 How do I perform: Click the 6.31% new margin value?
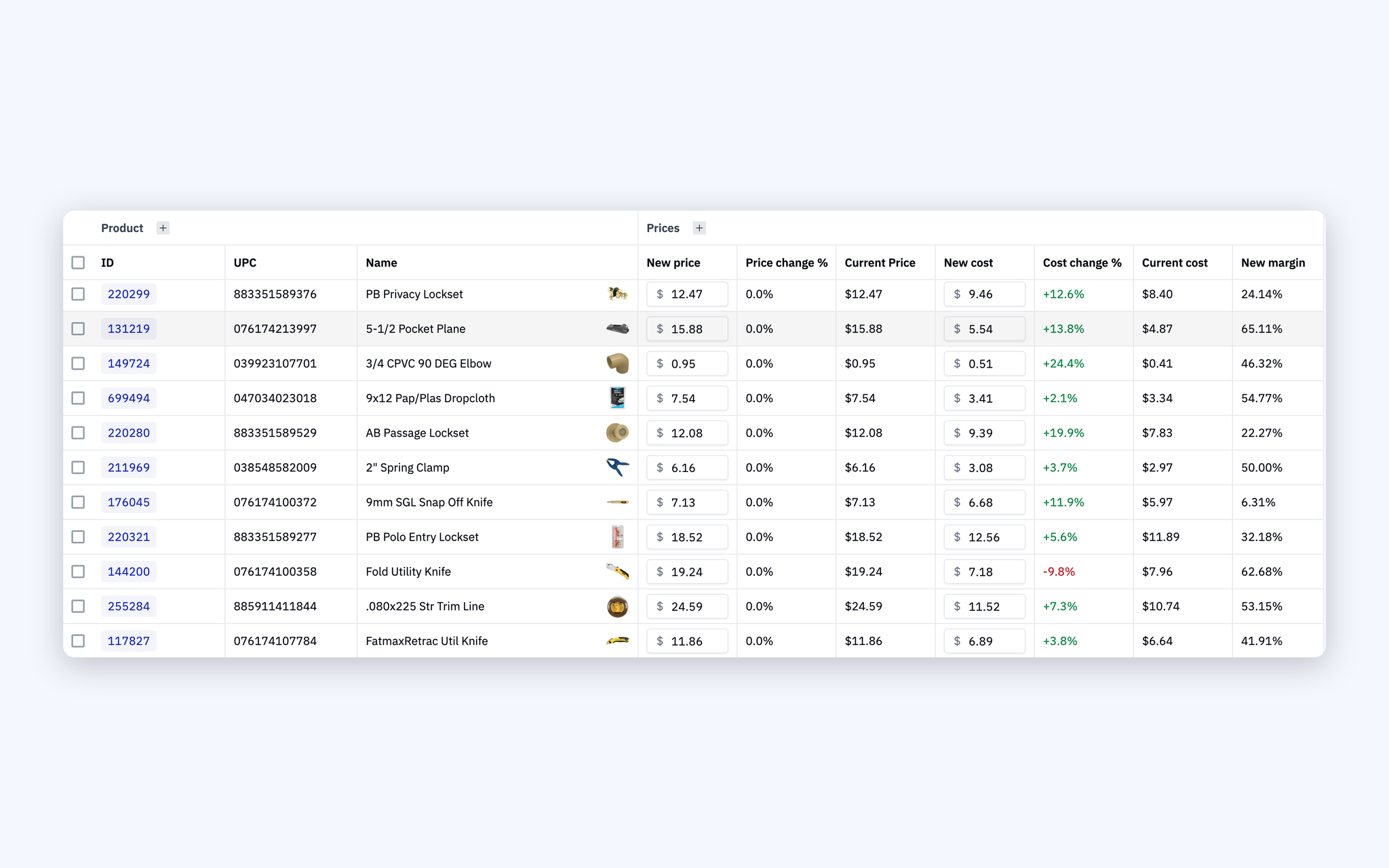coord(1258,502)
